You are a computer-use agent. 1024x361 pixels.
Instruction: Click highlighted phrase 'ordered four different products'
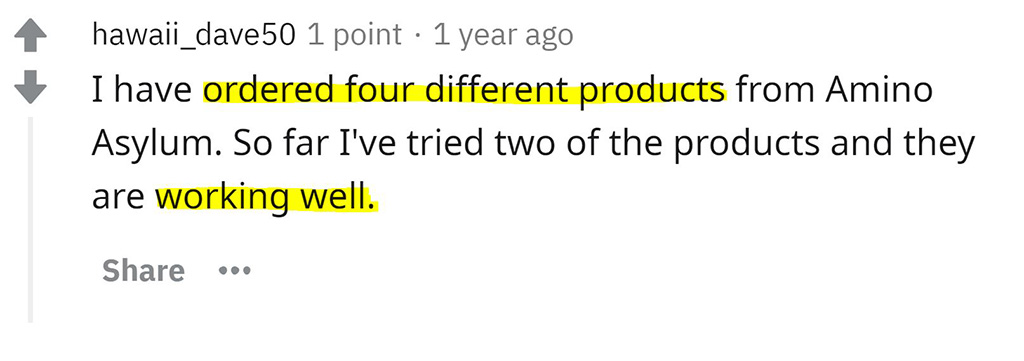click(464, 91)
